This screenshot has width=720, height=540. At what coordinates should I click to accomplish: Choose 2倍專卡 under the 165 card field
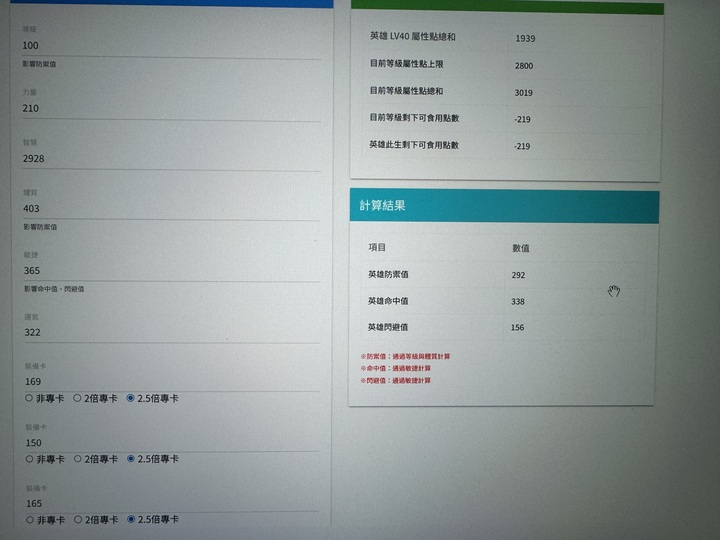click(78, 520)
